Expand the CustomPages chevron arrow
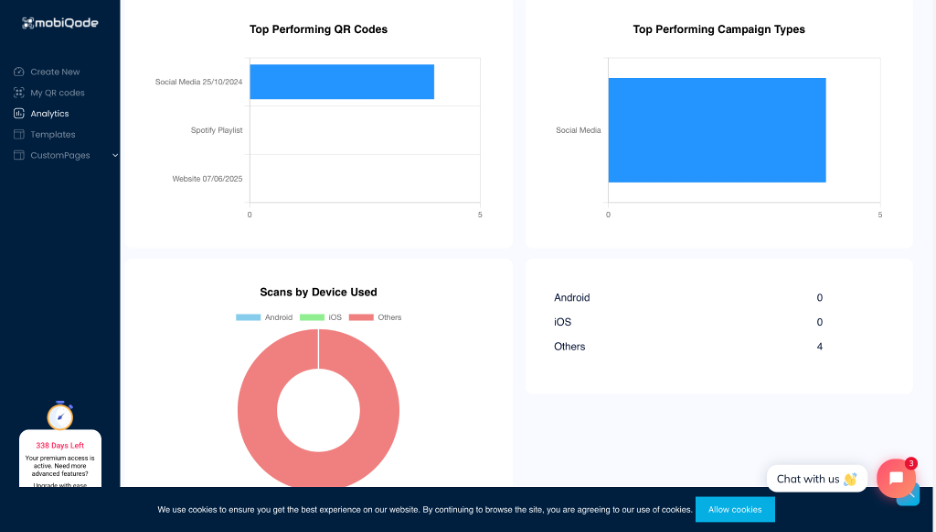 115,156
